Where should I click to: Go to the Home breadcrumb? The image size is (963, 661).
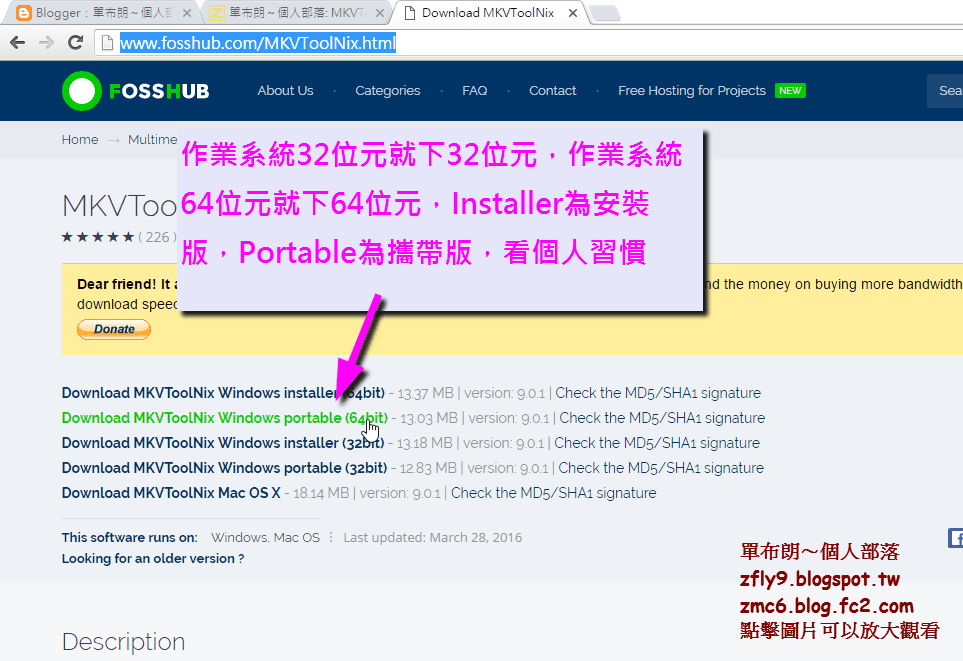pos(80,139)
